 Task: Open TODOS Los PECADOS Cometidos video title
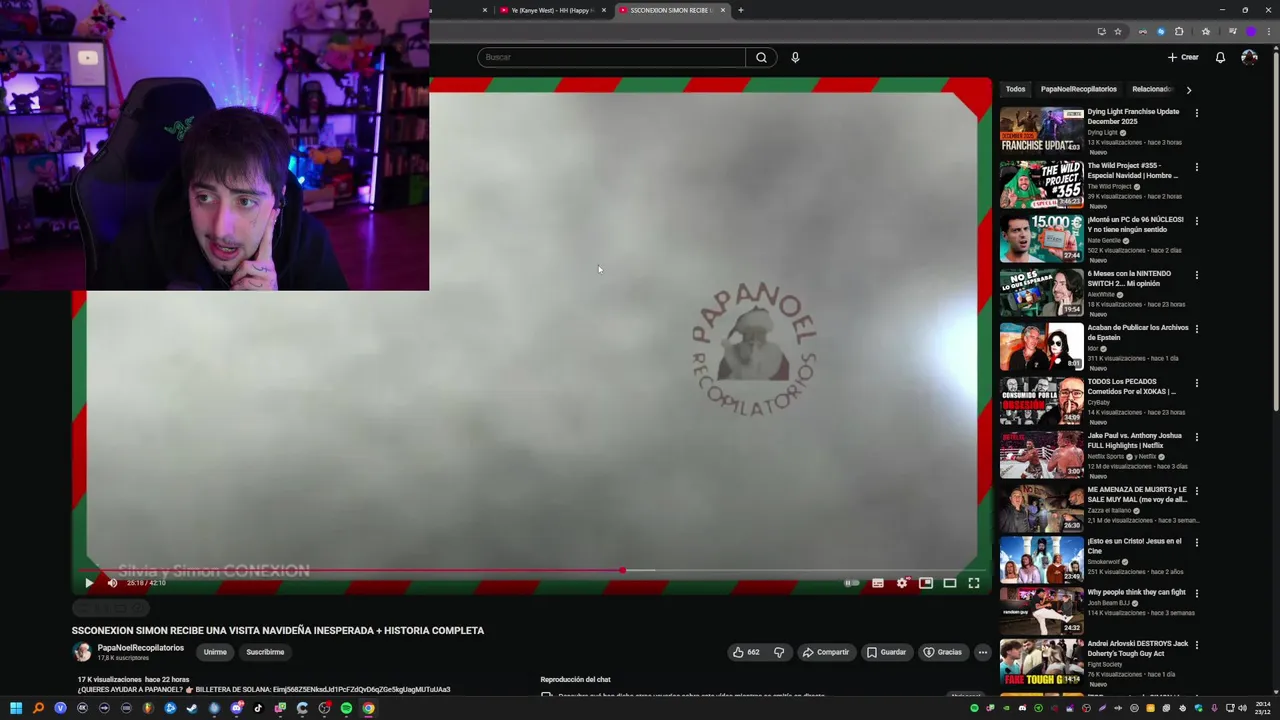[1131, 386]
